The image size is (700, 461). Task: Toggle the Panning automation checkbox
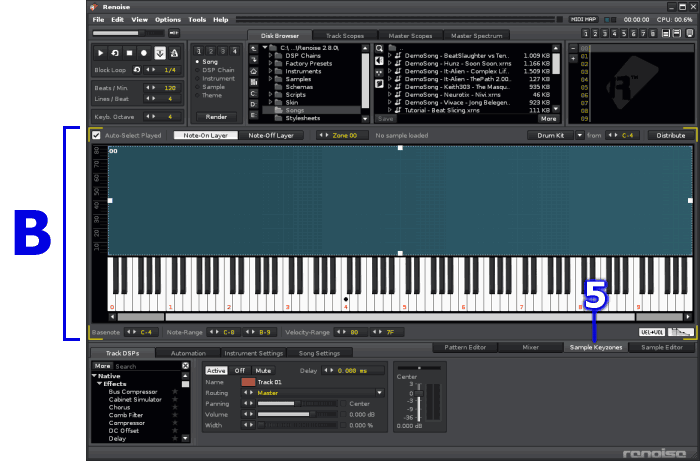343,404
